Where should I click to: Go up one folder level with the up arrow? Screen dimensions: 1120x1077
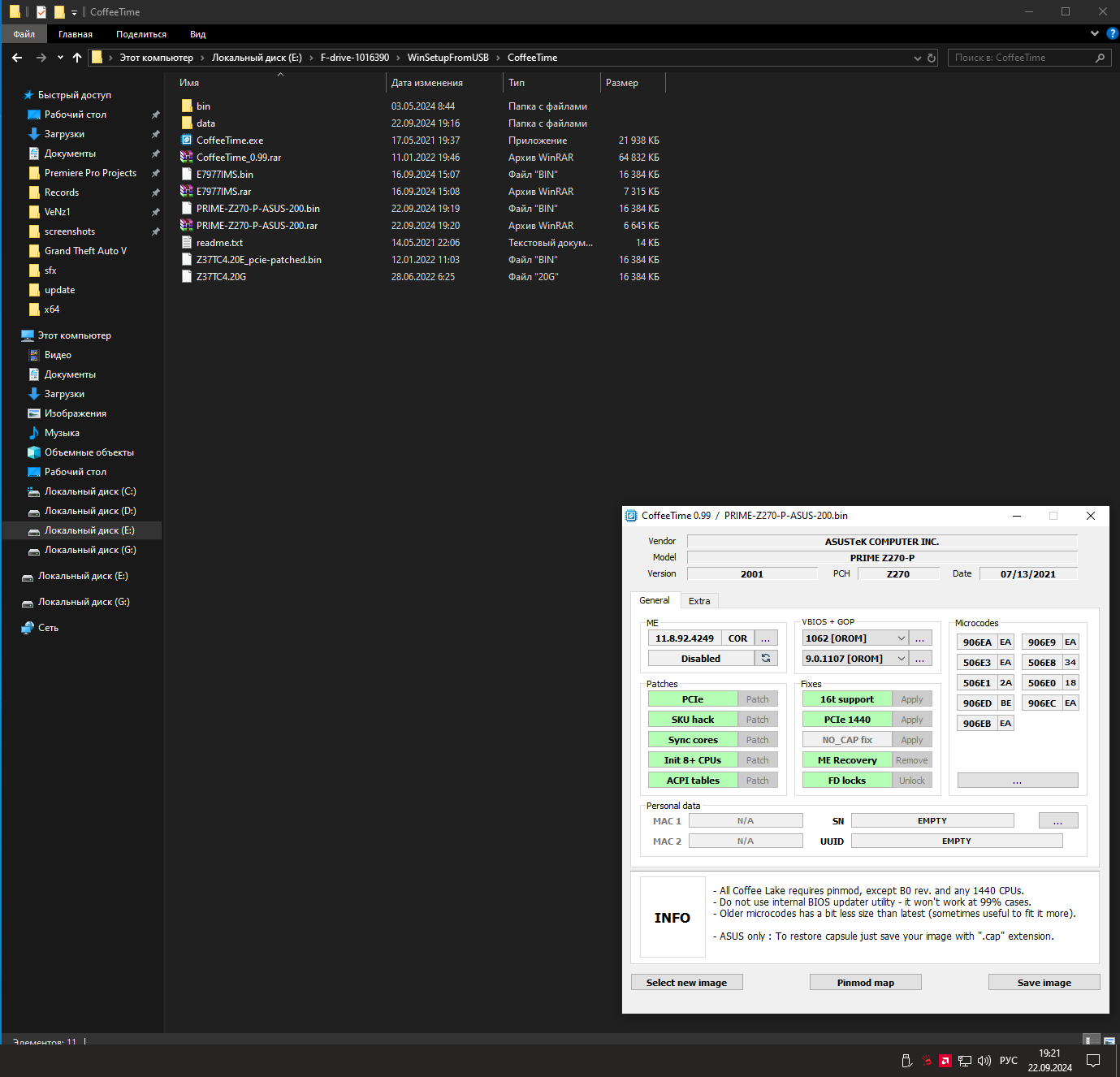77,58
